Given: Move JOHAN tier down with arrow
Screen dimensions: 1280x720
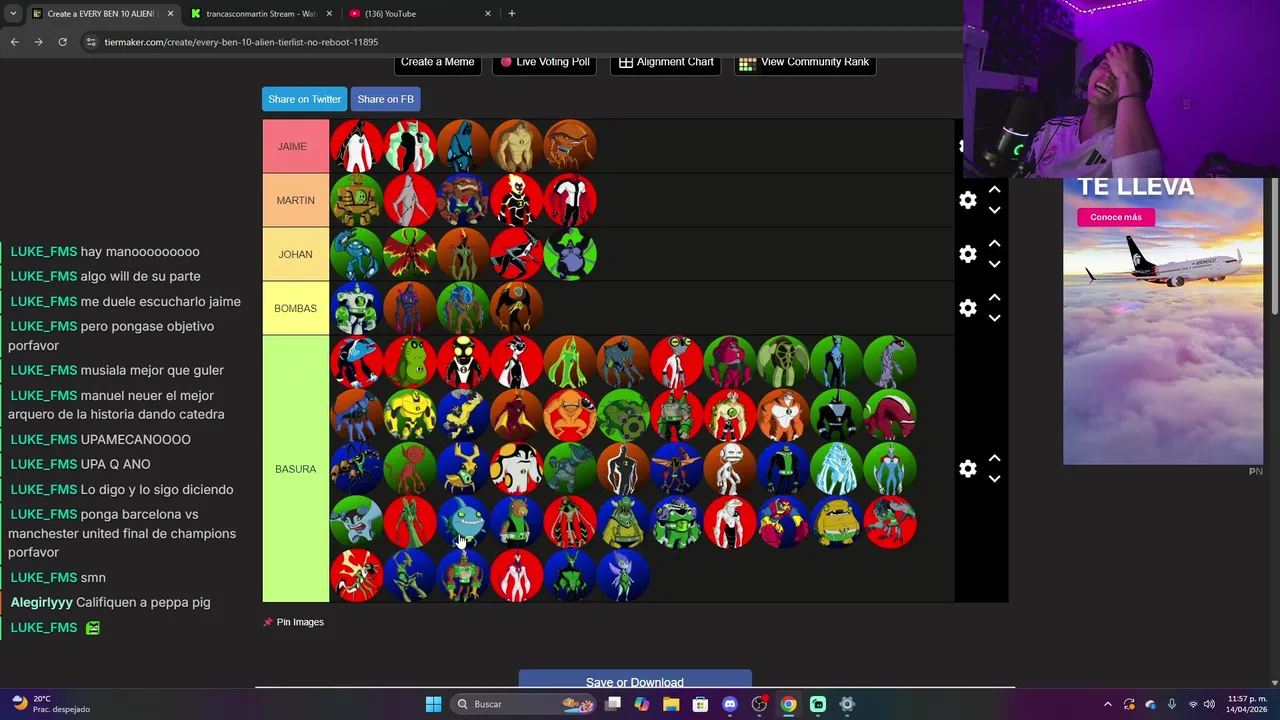Looking at the screenshot, I should 994,264.
